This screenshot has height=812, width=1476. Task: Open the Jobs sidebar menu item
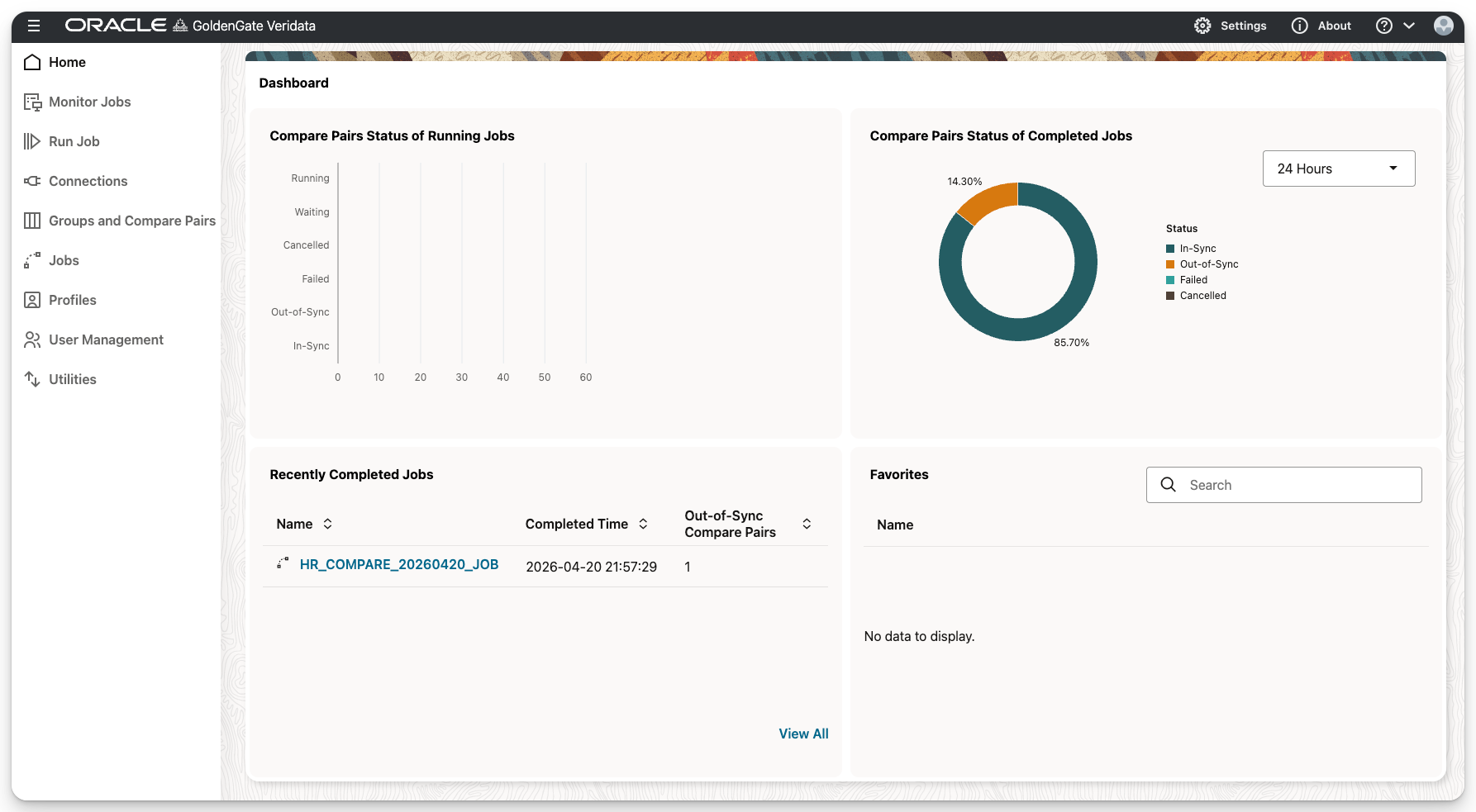tap(64, 261)
